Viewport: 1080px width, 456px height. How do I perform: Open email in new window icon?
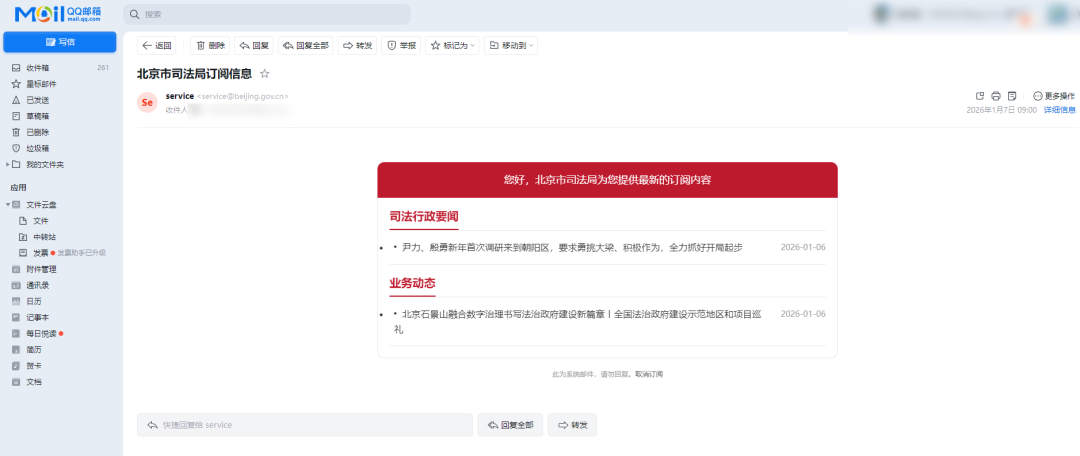tap(980, 96)
